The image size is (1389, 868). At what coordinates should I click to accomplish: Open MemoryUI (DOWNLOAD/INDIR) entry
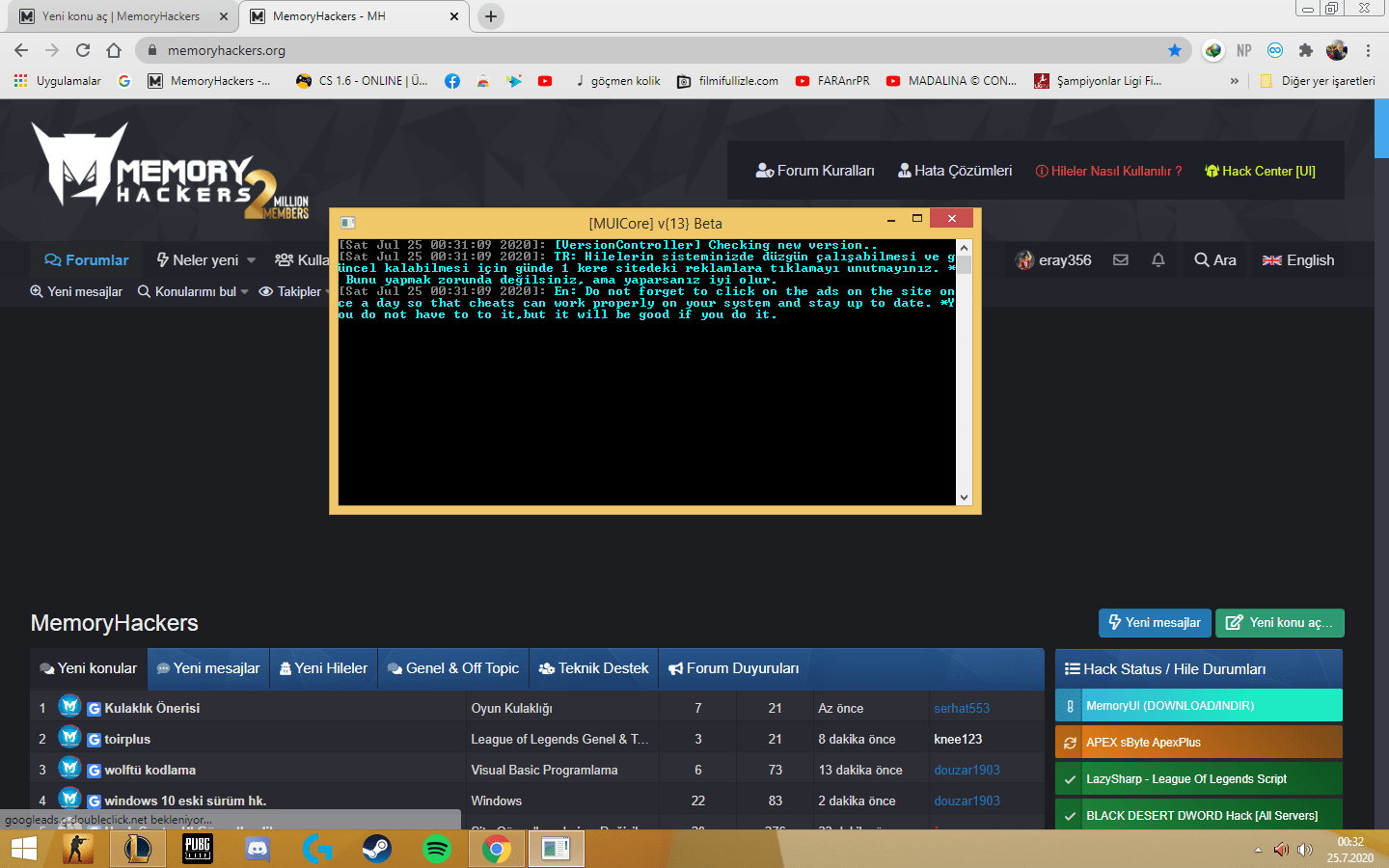coord(1199,705)
